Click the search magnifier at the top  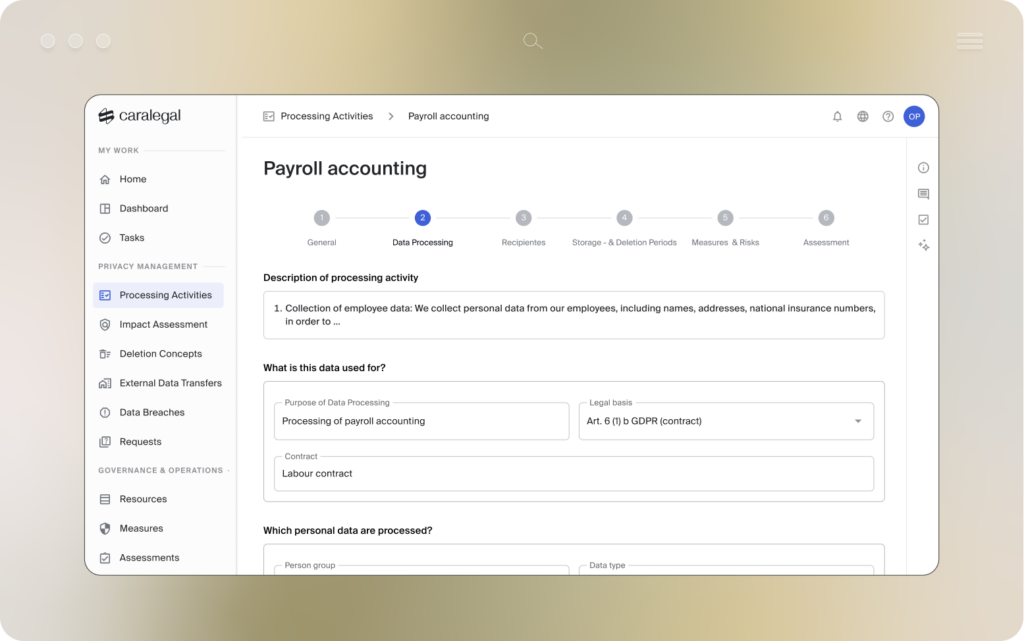pyautogui.click(x=532, y=40)
